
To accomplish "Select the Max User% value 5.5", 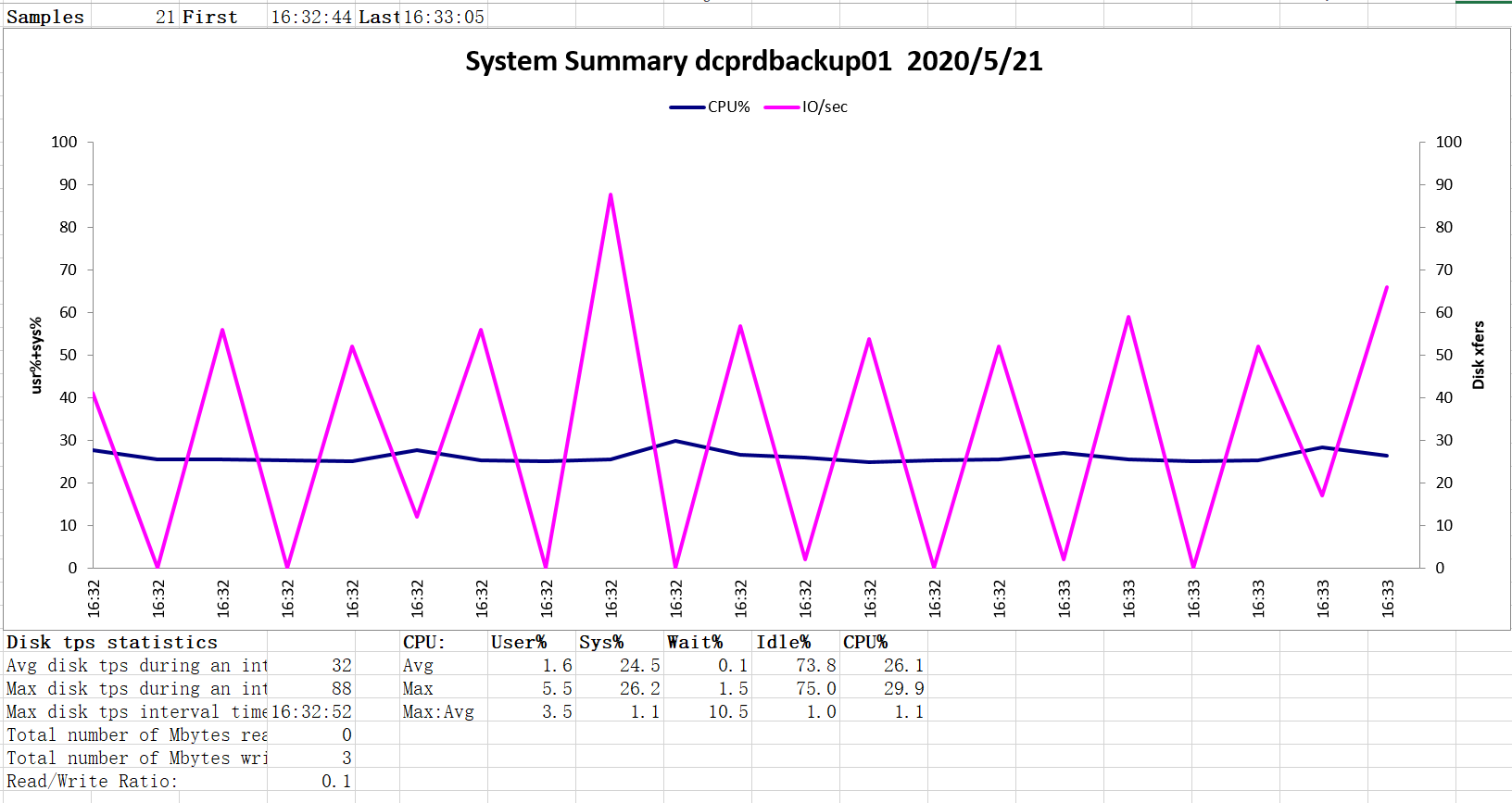I will [532, 688].
